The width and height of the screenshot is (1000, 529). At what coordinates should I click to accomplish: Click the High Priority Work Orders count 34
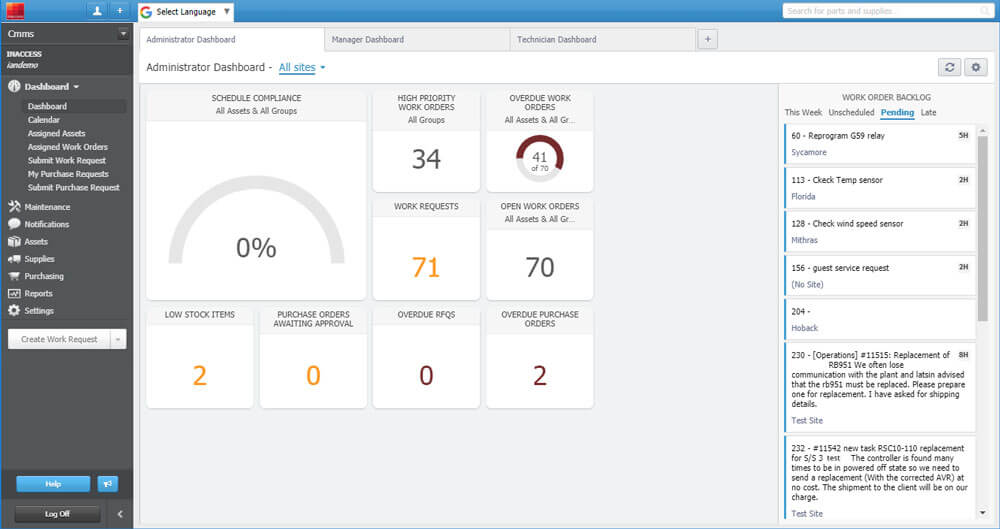coord(426,159)
